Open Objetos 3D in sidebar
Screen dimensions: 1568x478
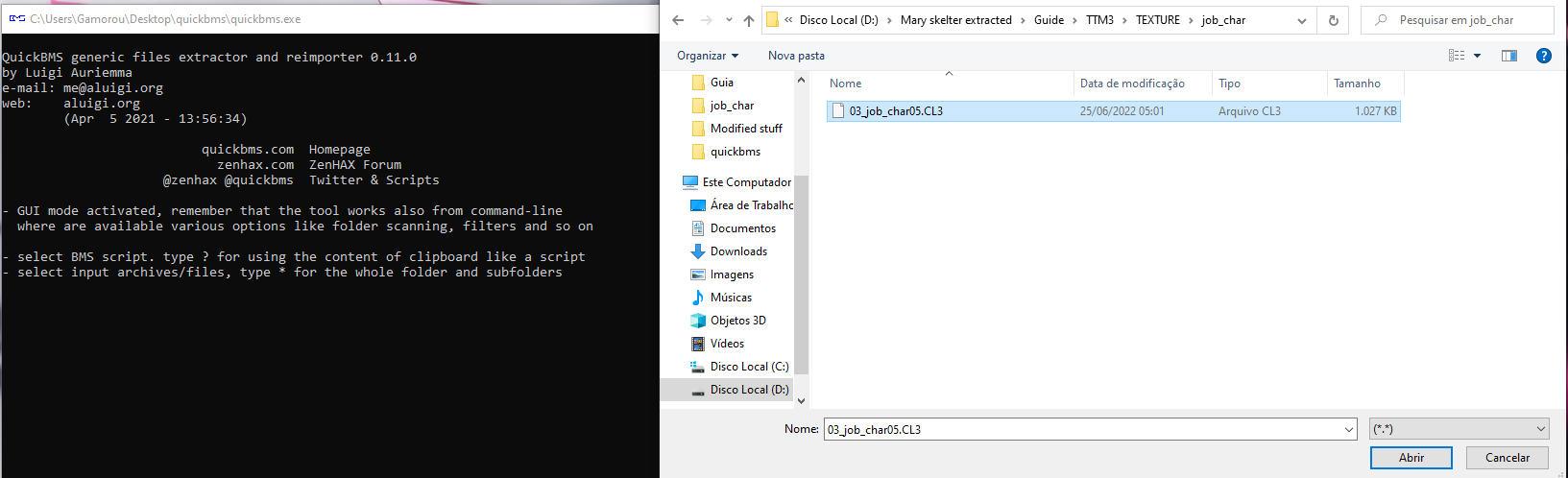click(x=737, y=321)
